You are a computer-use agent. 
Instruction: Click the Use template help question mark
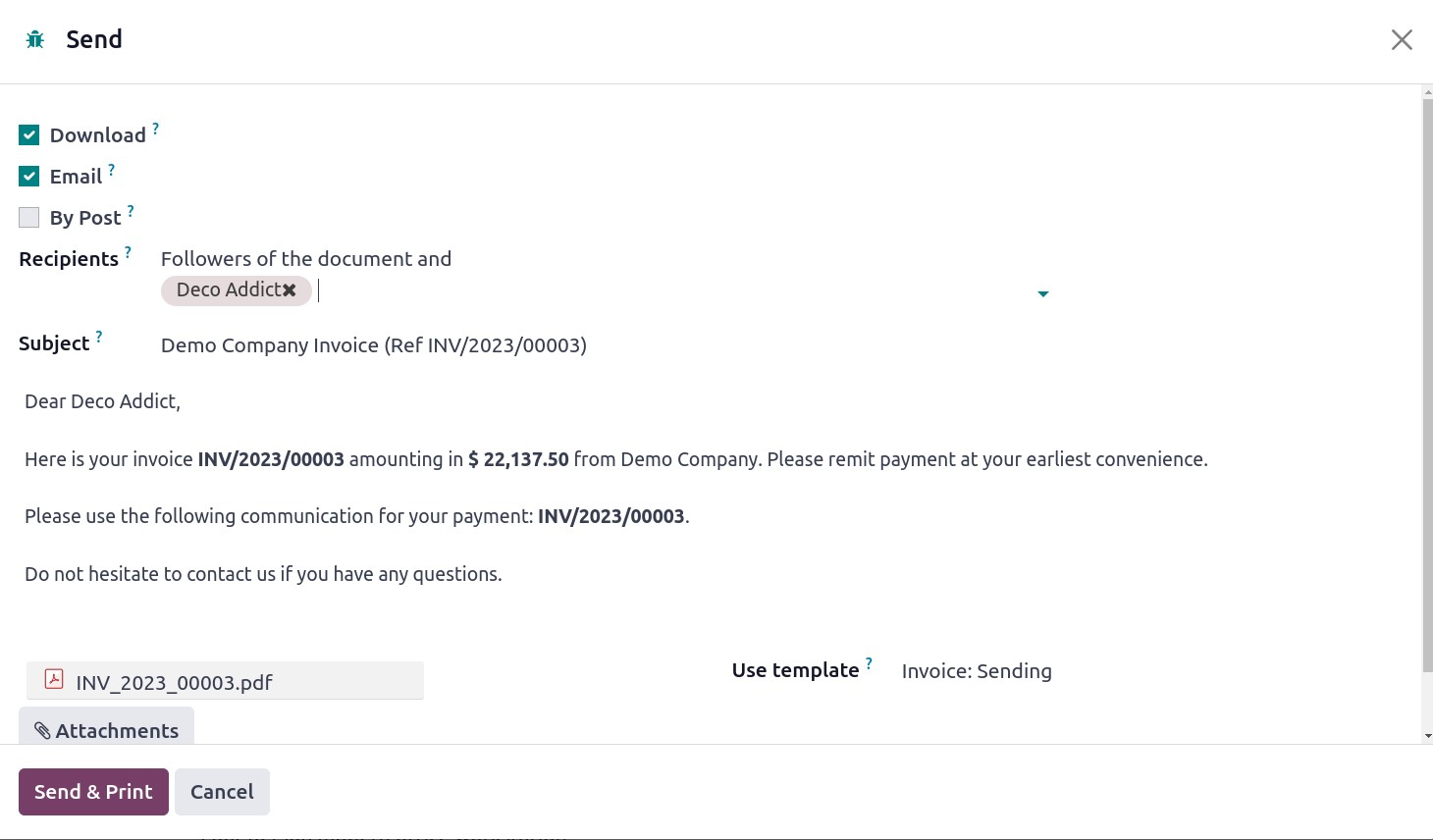coord(869,663)
